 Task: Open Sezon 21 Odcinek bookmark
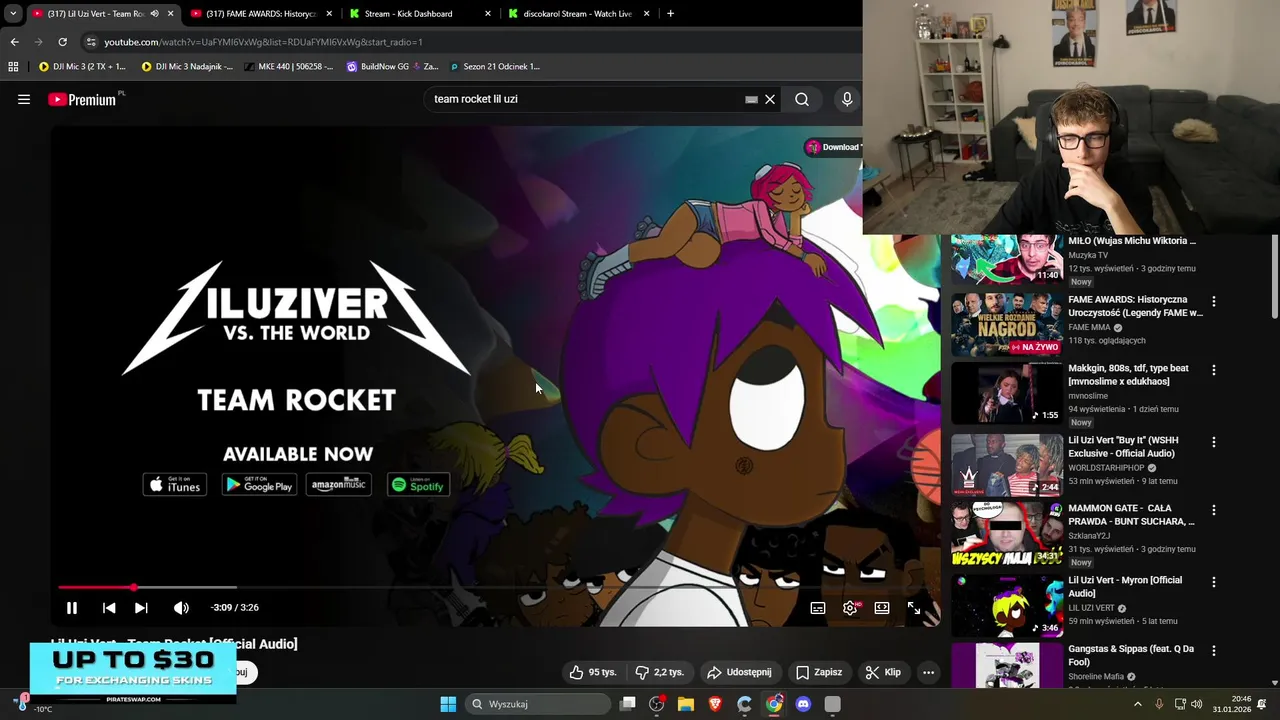tap(495, 67)
